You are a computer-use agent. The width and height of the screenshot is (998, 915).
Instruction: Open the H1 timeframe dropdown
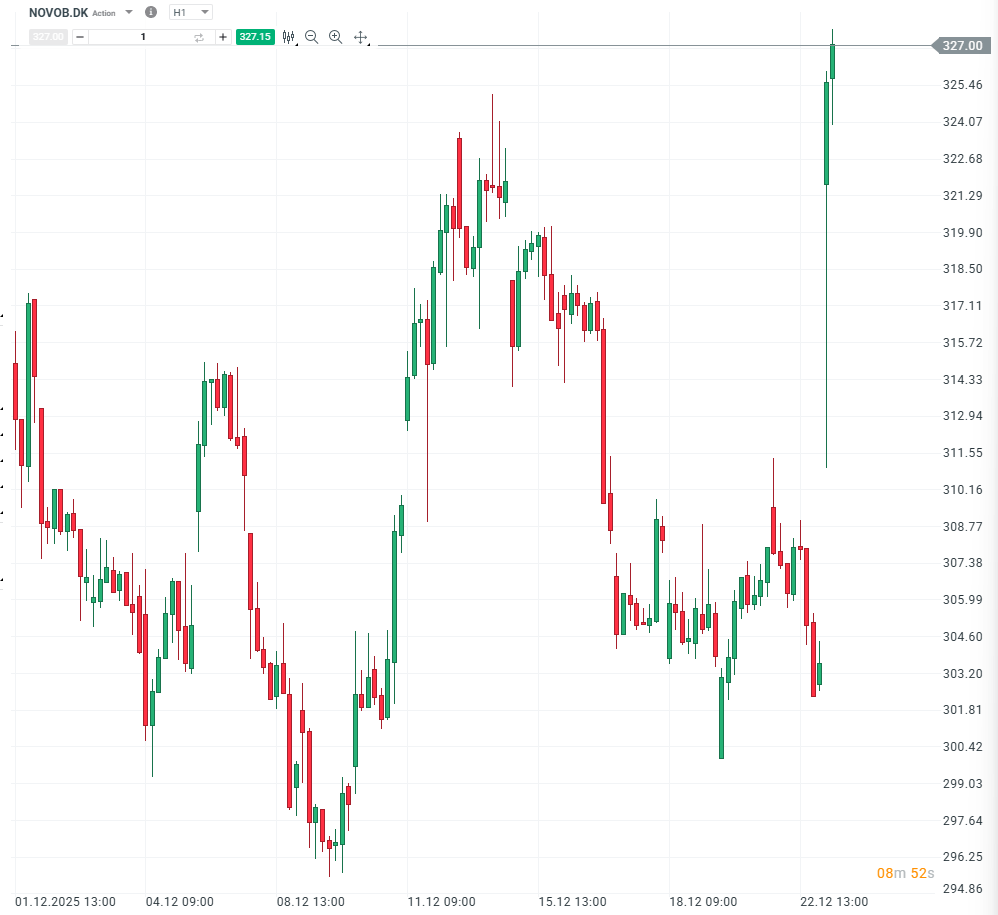(x=190, y=13)
